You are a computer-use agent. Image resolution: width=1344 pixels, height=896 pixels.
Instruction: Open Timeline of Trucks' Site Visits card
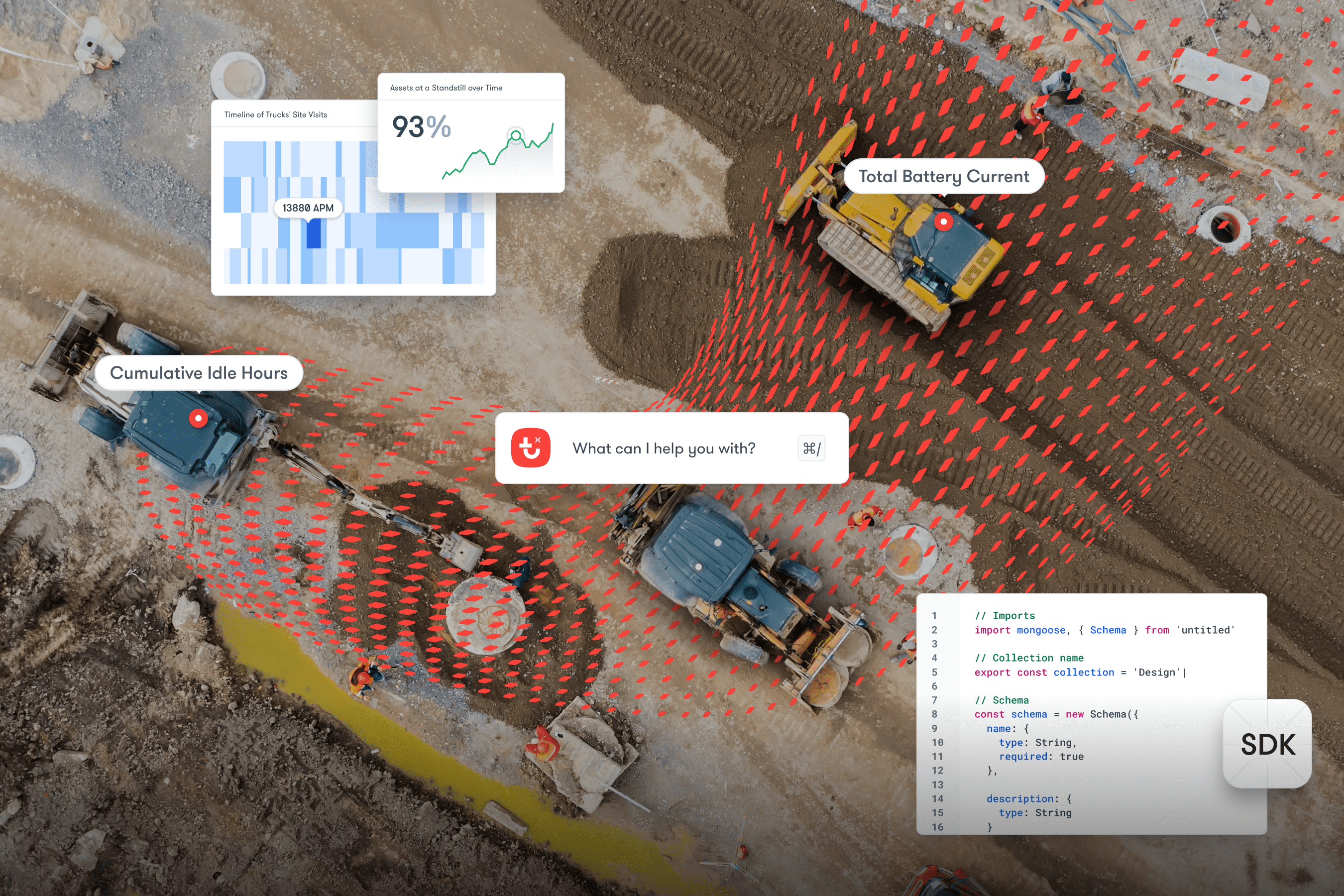click(x=275, y=115)
